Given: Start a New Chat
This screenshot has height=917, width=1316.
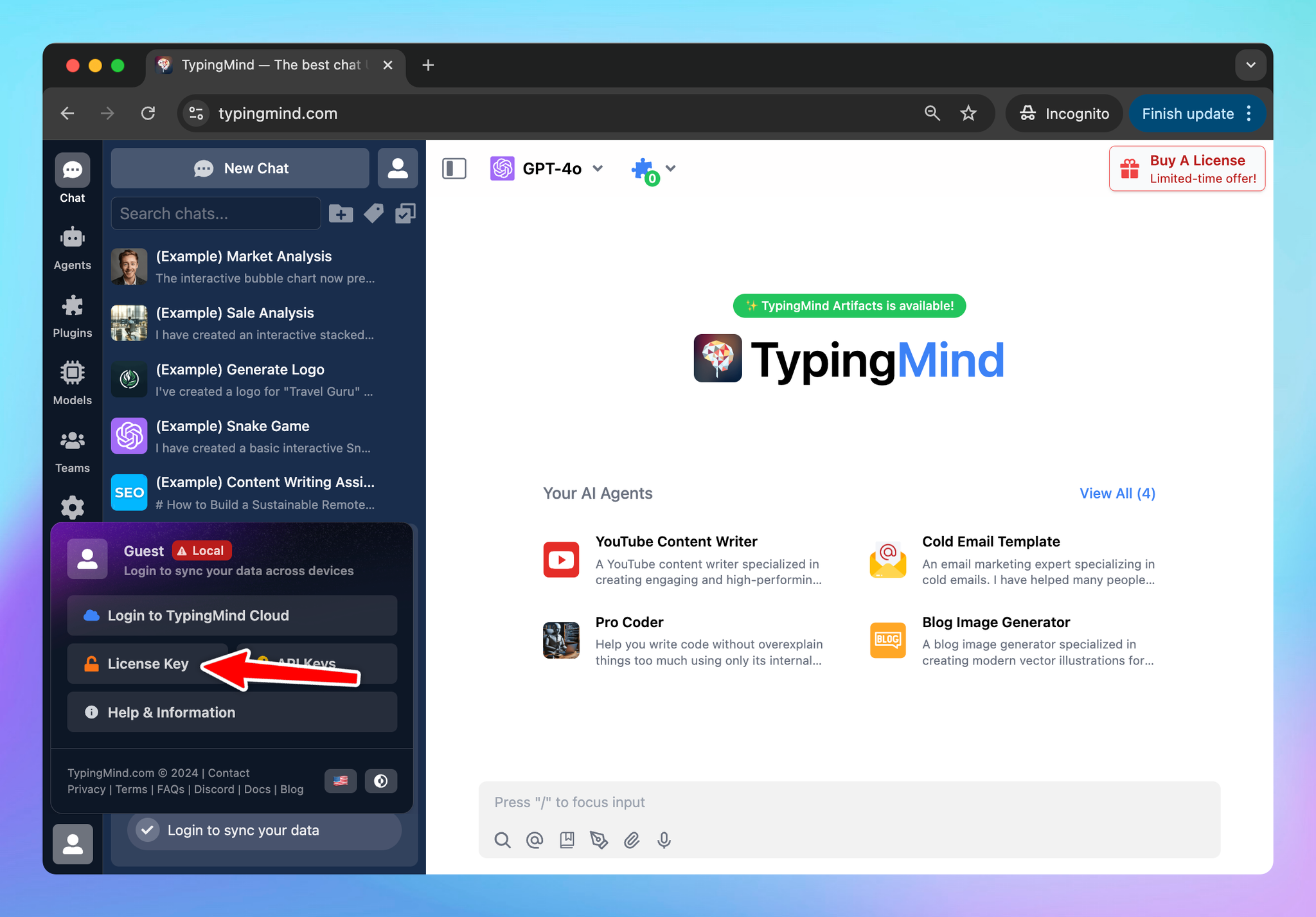Looking at the screenshot, I should (240, 168).
